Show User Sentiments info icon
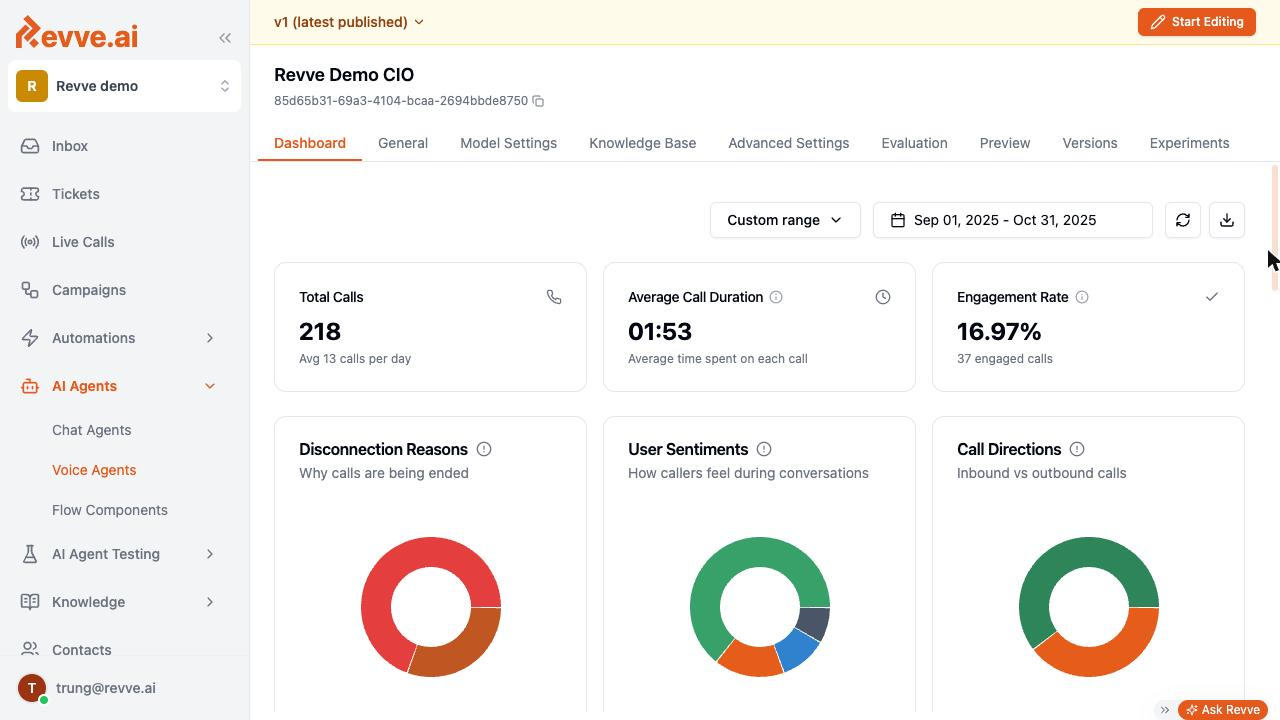1280x720 pixels. 764,449
